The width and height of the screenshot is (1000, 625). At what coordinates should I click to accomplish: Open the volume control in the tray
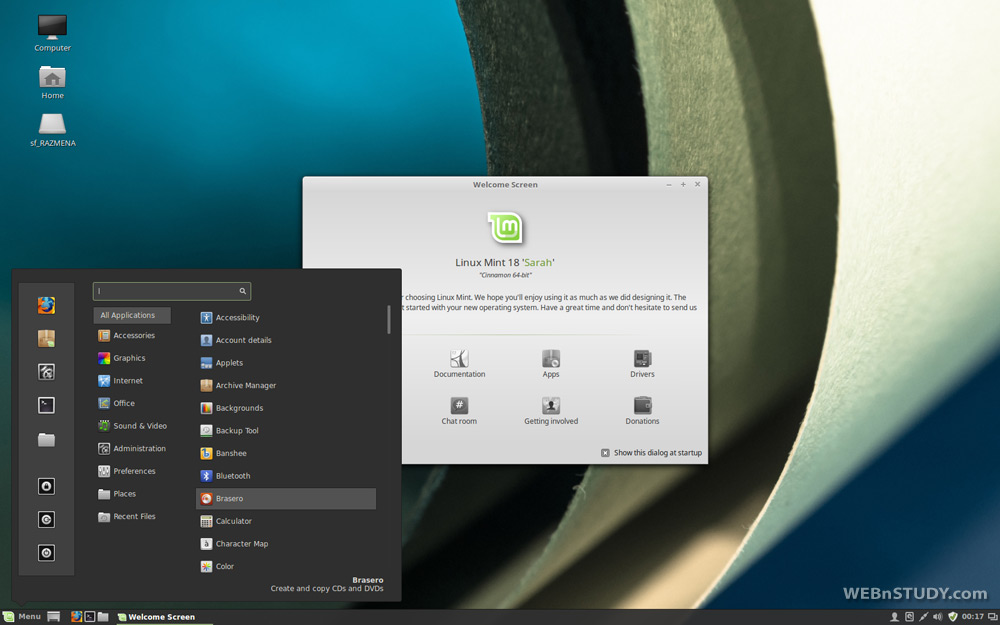pos(938,617)
